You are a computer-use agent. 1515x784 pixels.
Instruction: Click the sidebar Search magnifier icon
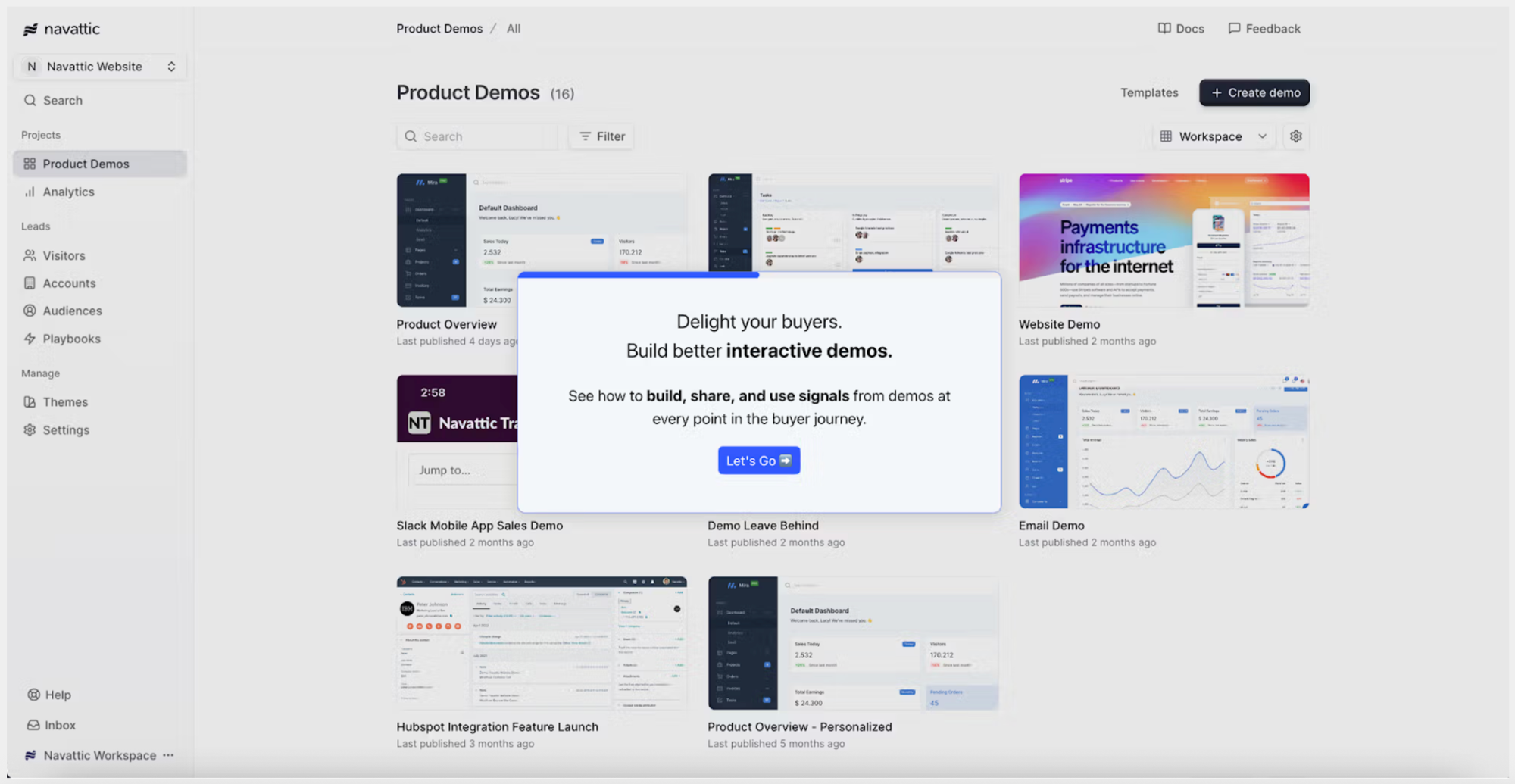30,100
